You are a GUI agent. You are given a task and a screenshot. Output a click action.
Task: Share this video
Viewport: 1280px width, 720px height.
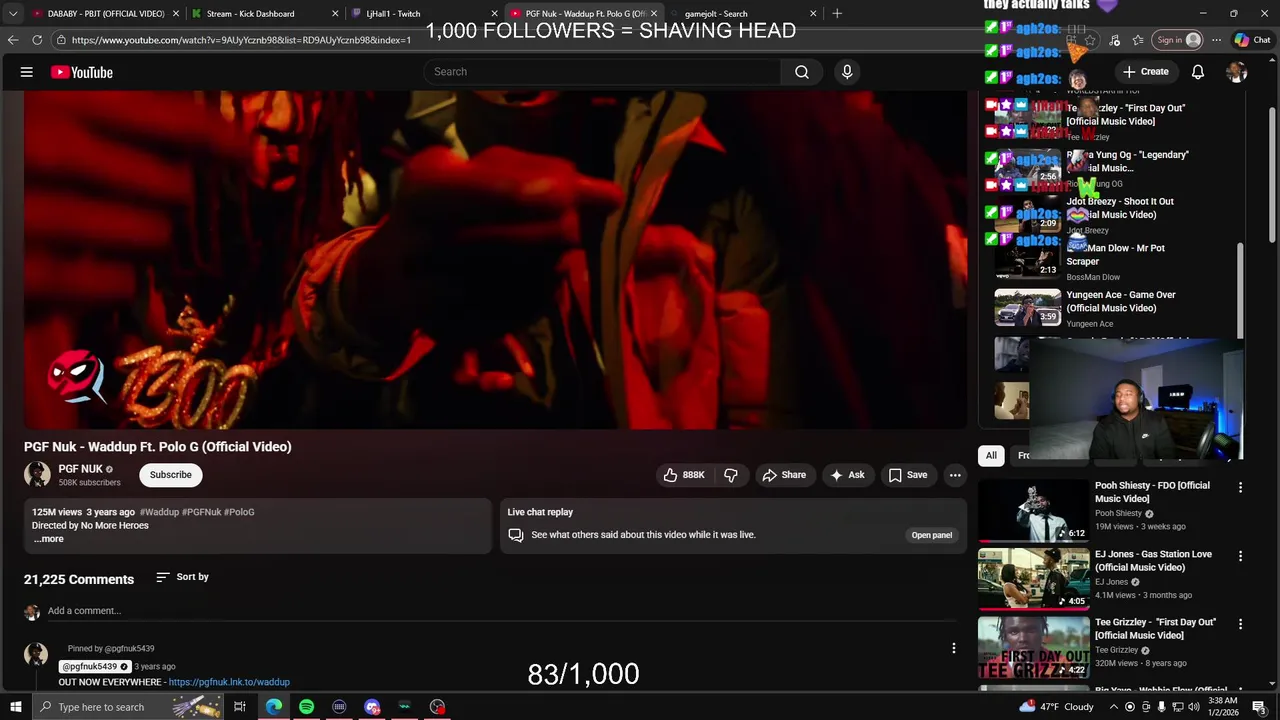(x=784, y=475)
